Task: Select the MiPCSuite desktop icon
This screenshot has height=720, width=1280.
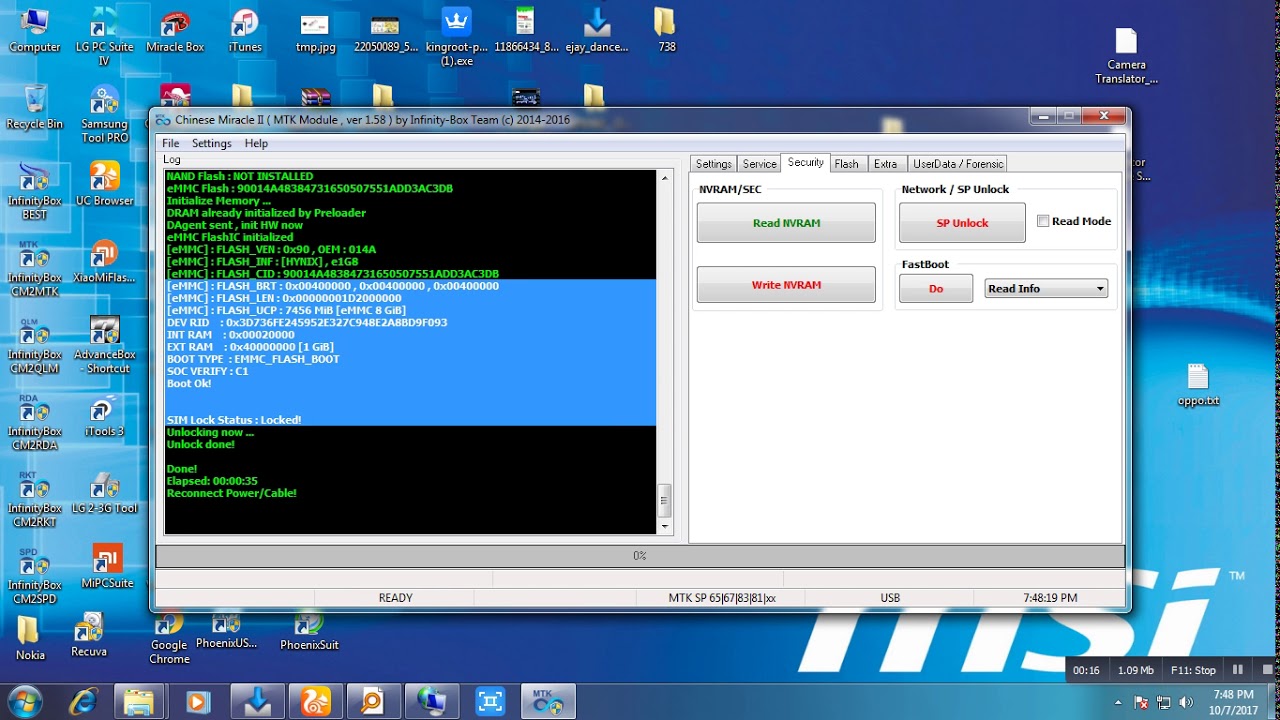Action: tap(107, 566)
